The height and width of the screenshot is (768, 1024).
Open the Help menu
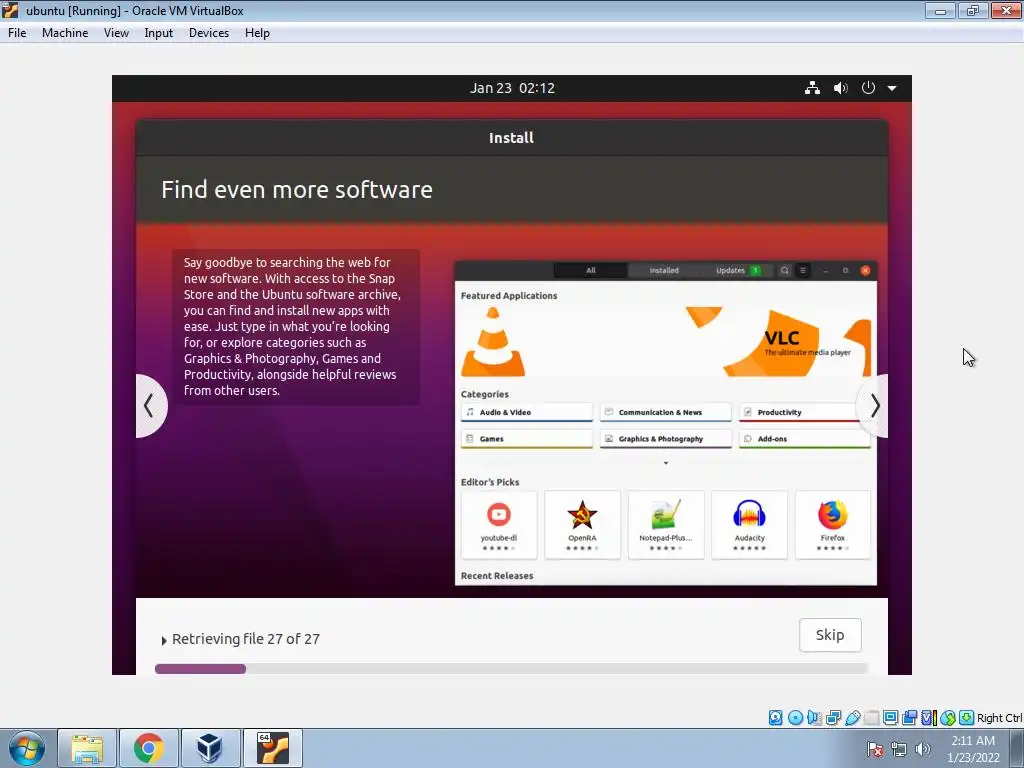[x=257, y=33]
